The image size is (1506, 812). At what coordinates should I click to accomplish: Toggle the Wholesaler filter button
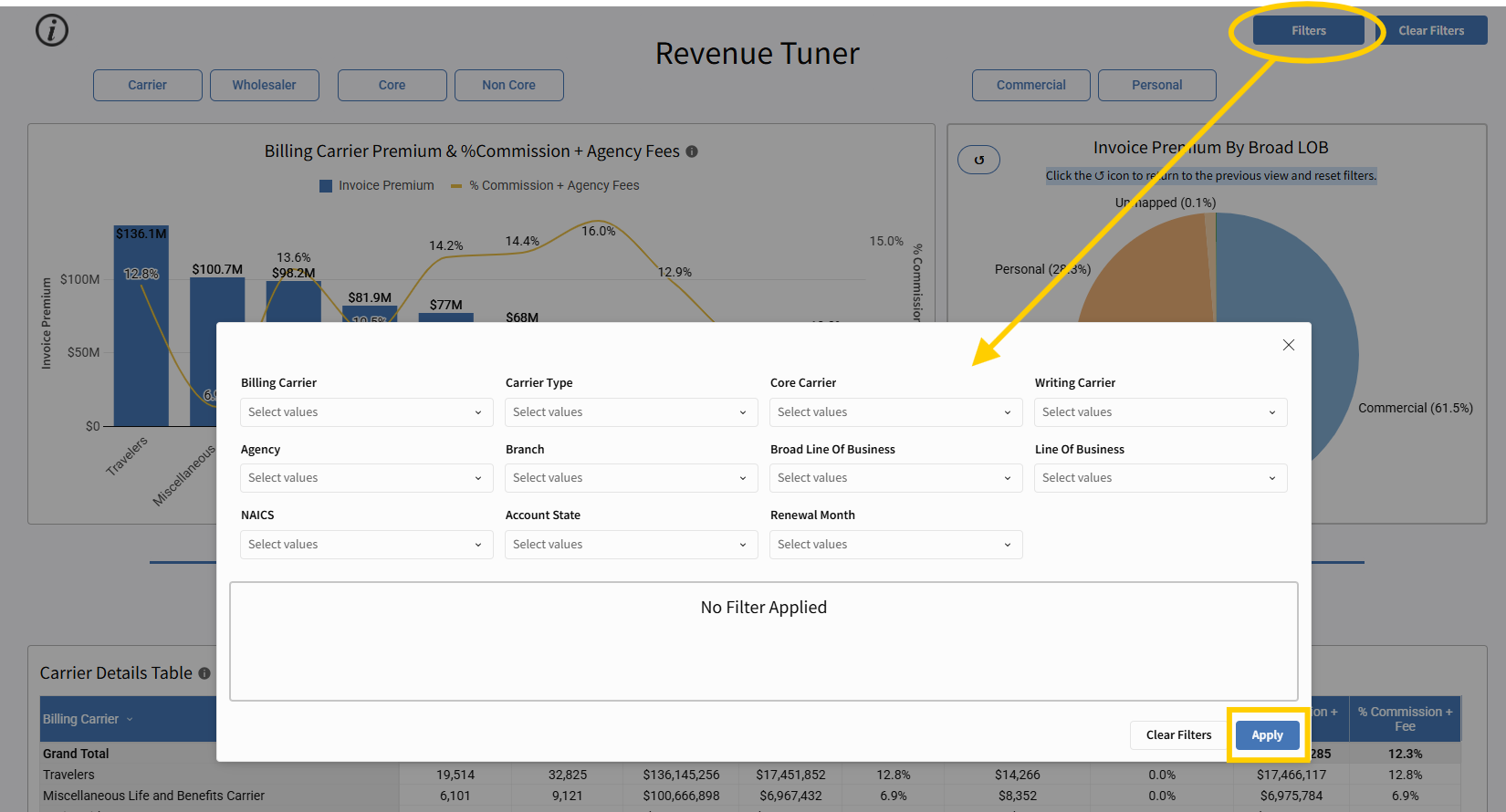click(x=265, y=85)
